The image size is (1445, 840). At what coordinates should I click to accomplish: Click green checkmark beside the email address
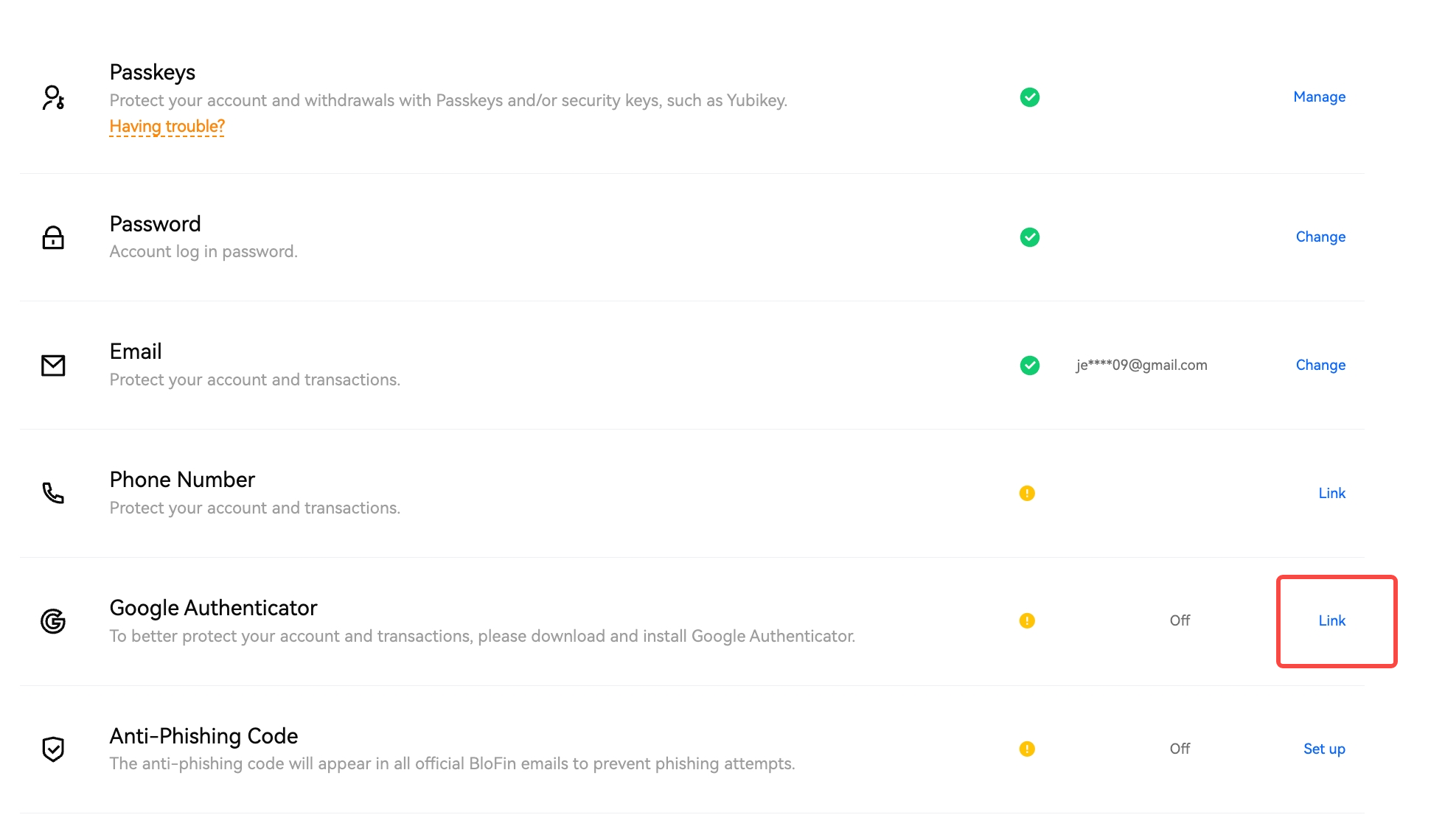pos(1030,365)
